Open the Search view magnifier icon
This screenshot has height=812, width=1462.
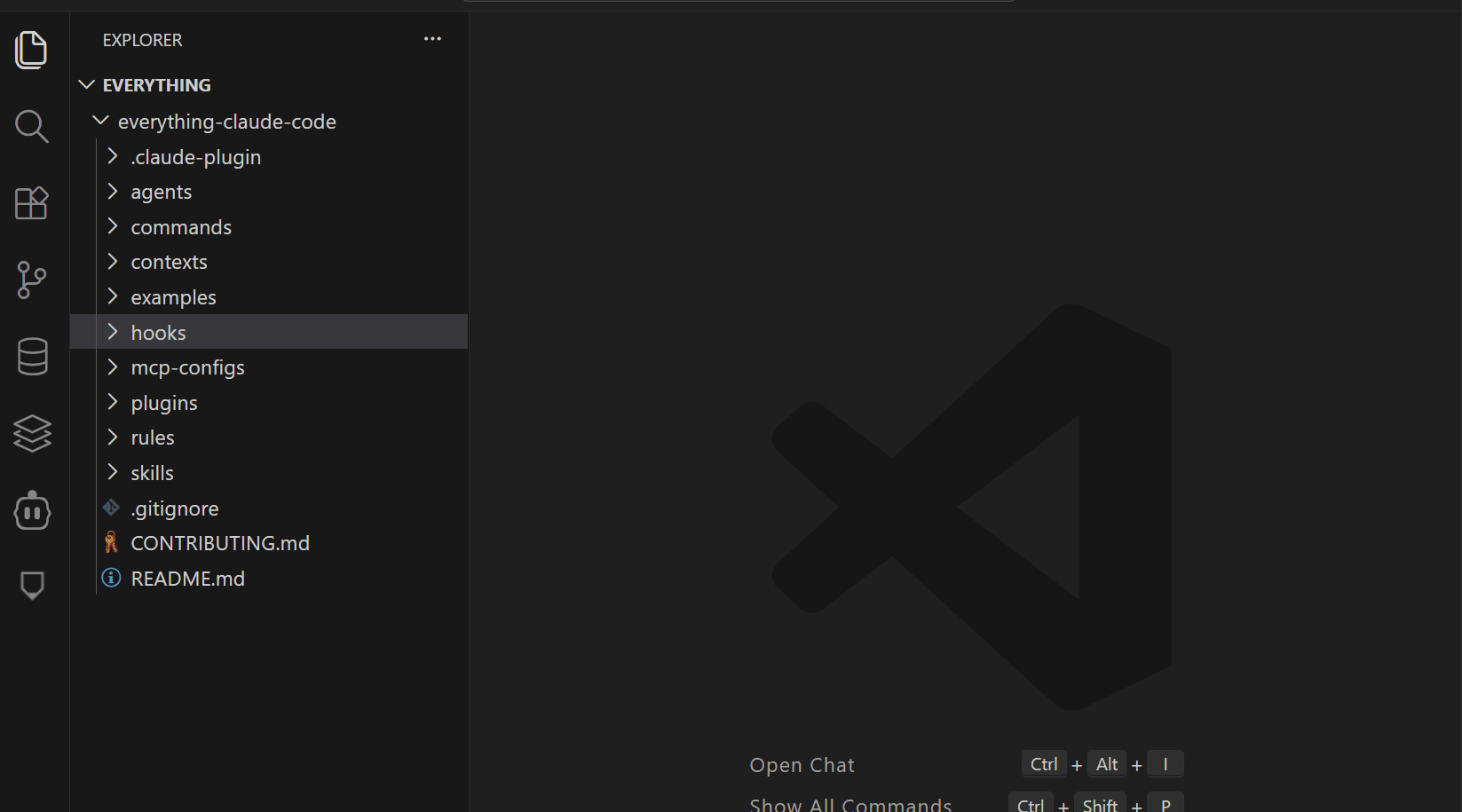(x=32, y=127)
